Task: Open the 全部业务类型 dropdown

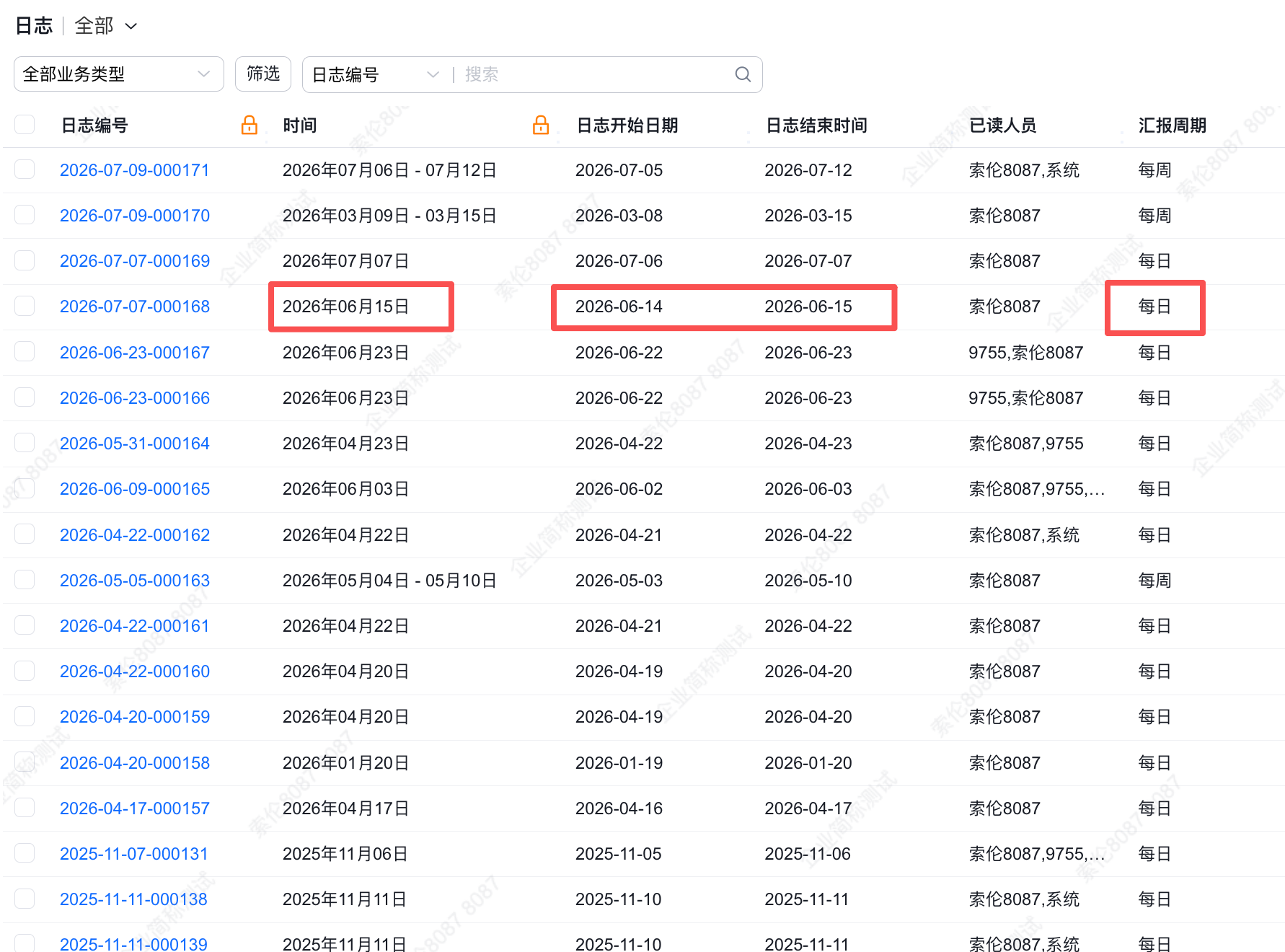Action: point(119,74)
